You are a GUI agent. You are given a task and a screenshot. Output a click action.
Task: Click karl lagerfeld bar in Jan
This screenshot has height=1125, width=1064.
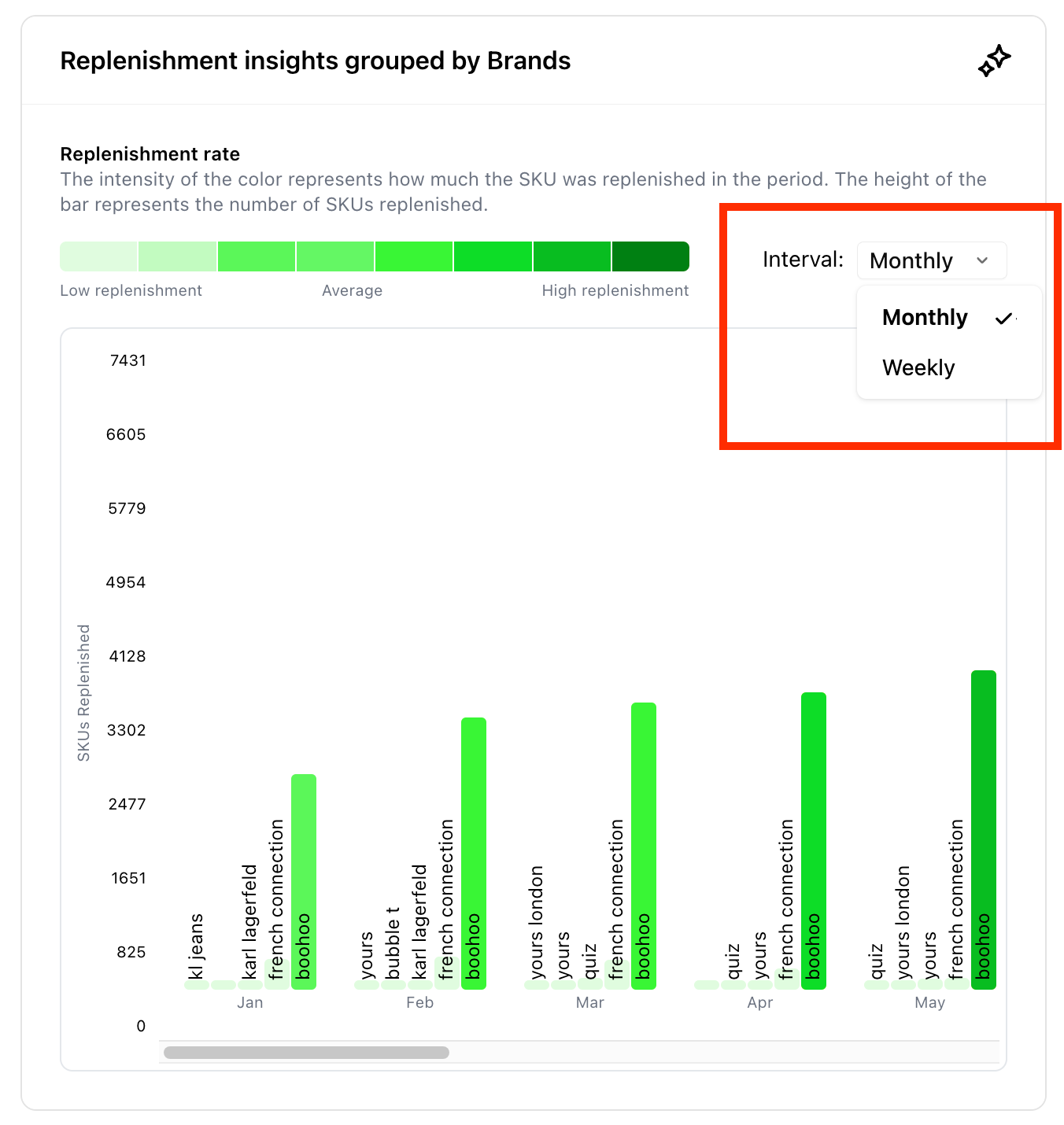pos(250,984)
